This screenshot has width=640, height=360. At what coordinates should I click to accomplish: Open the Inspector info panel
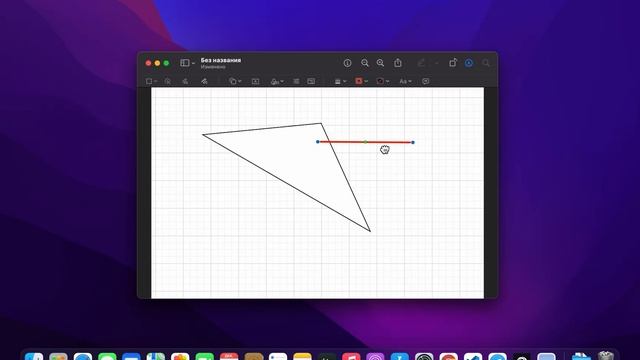[x=347, y=63]
